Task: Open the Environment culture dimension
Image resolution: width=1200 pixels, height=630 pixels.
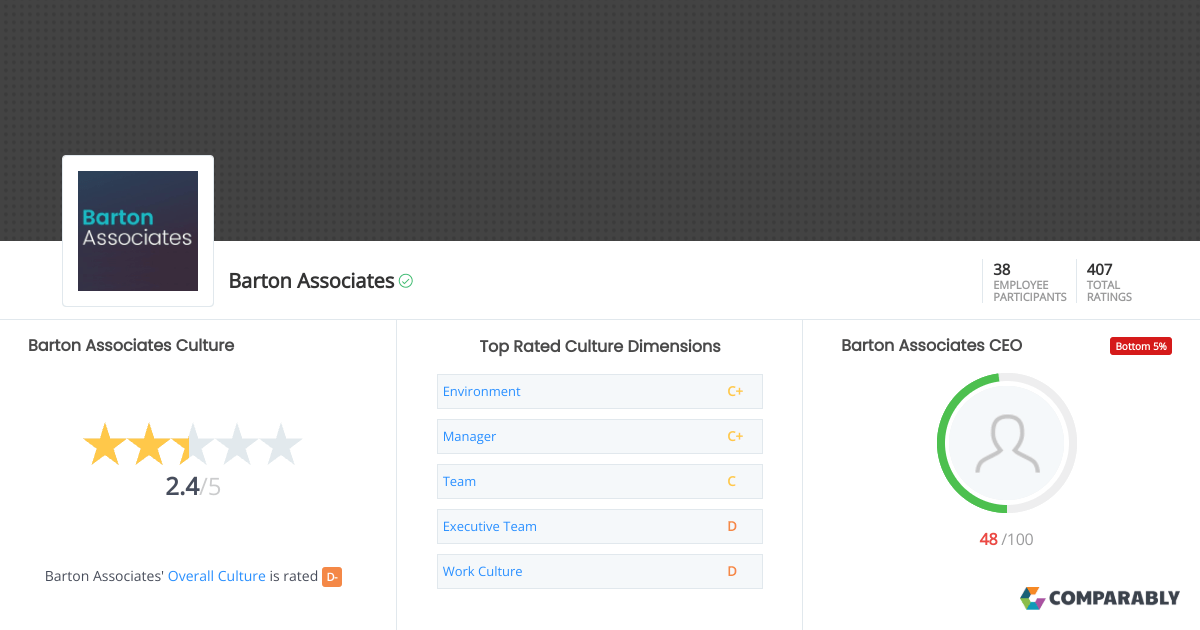Action: (600, 391)
